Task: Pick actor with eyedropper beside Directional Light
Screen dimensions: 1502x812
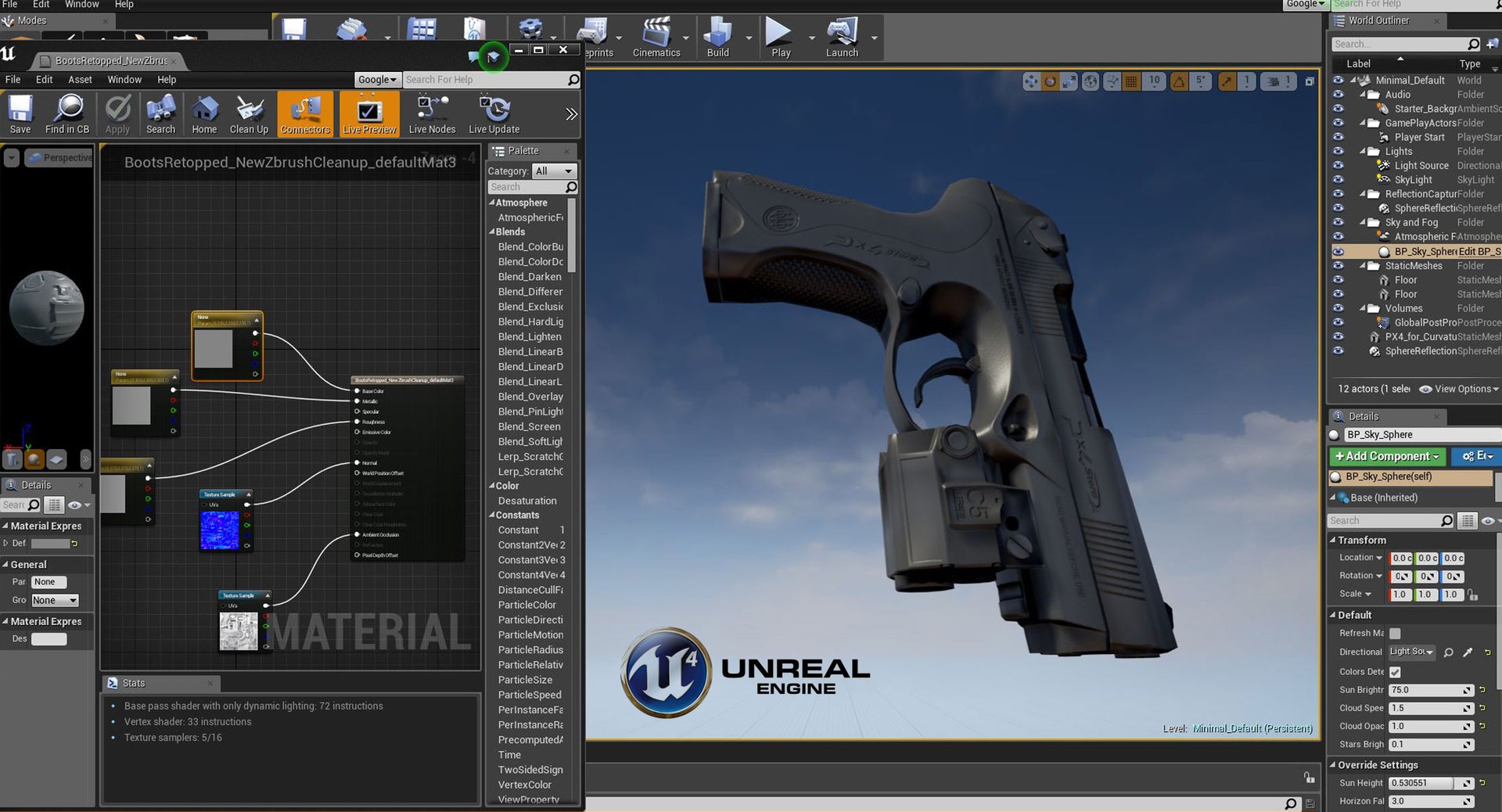Action: coord(1468,652)
